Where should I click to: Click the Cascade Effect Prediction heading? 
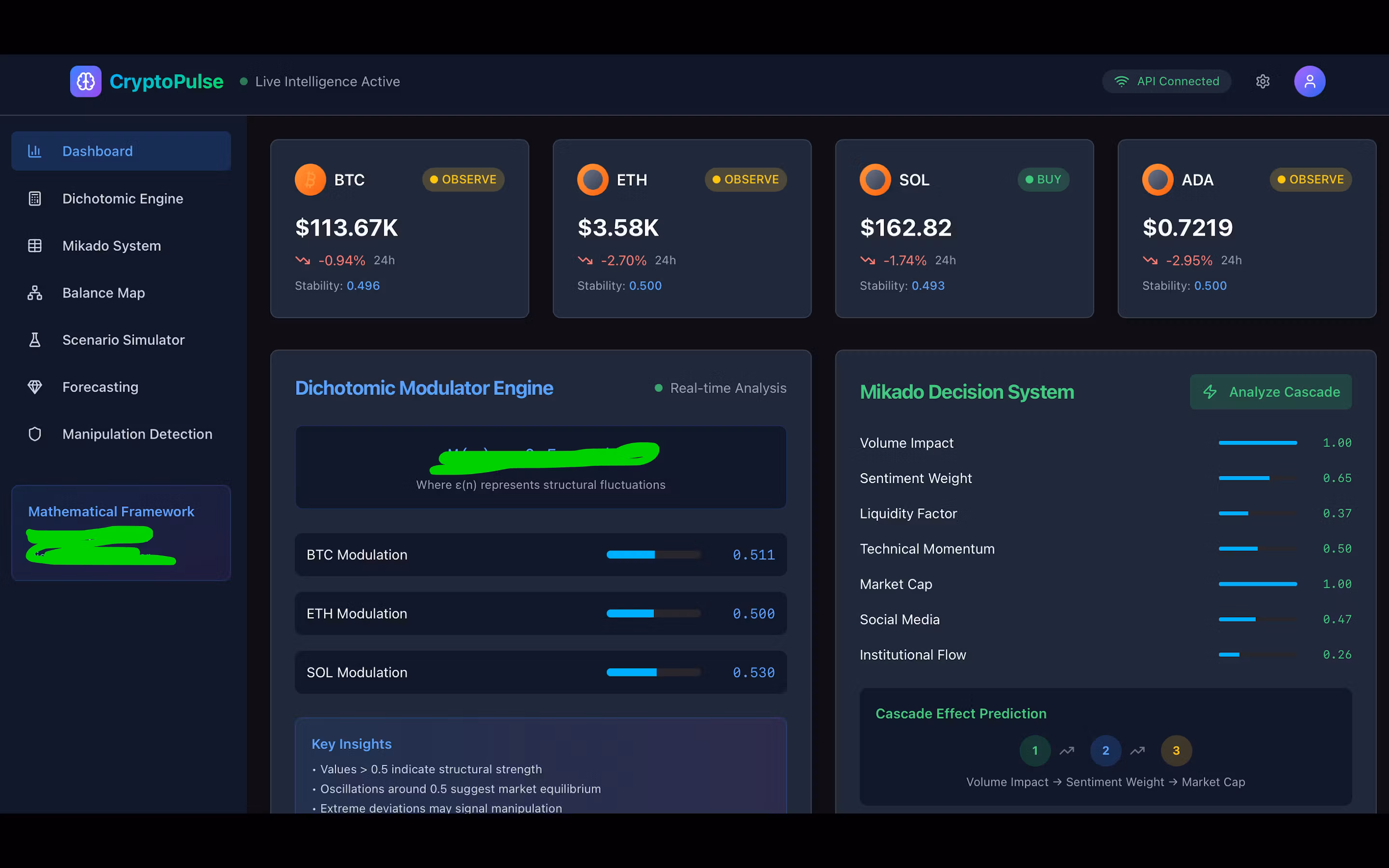[961, 714]
